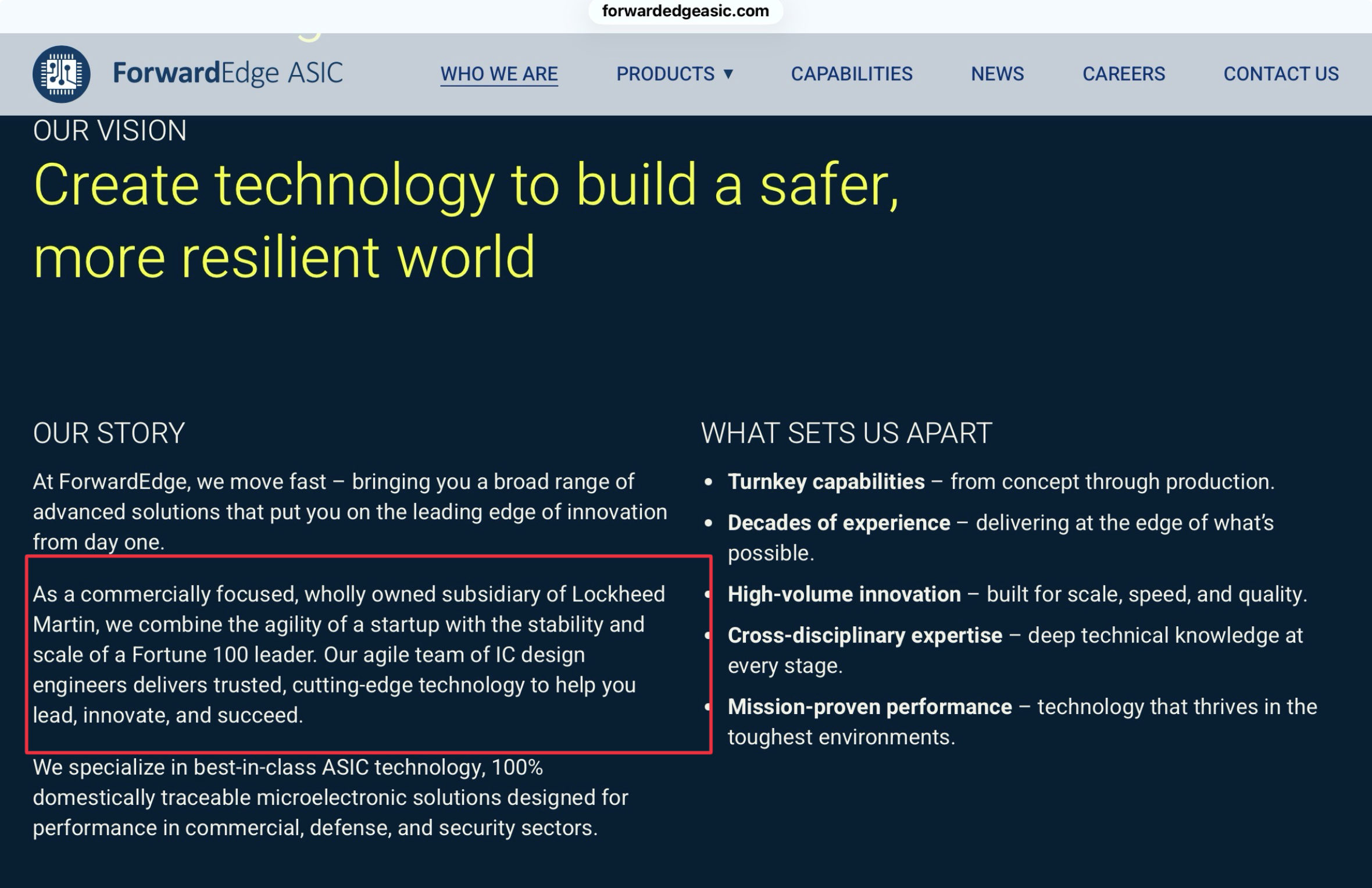Click the ForwardEdge ASIC wordmark text
This screenshot has height=888, width=1372.
click(x=227, y=73)
